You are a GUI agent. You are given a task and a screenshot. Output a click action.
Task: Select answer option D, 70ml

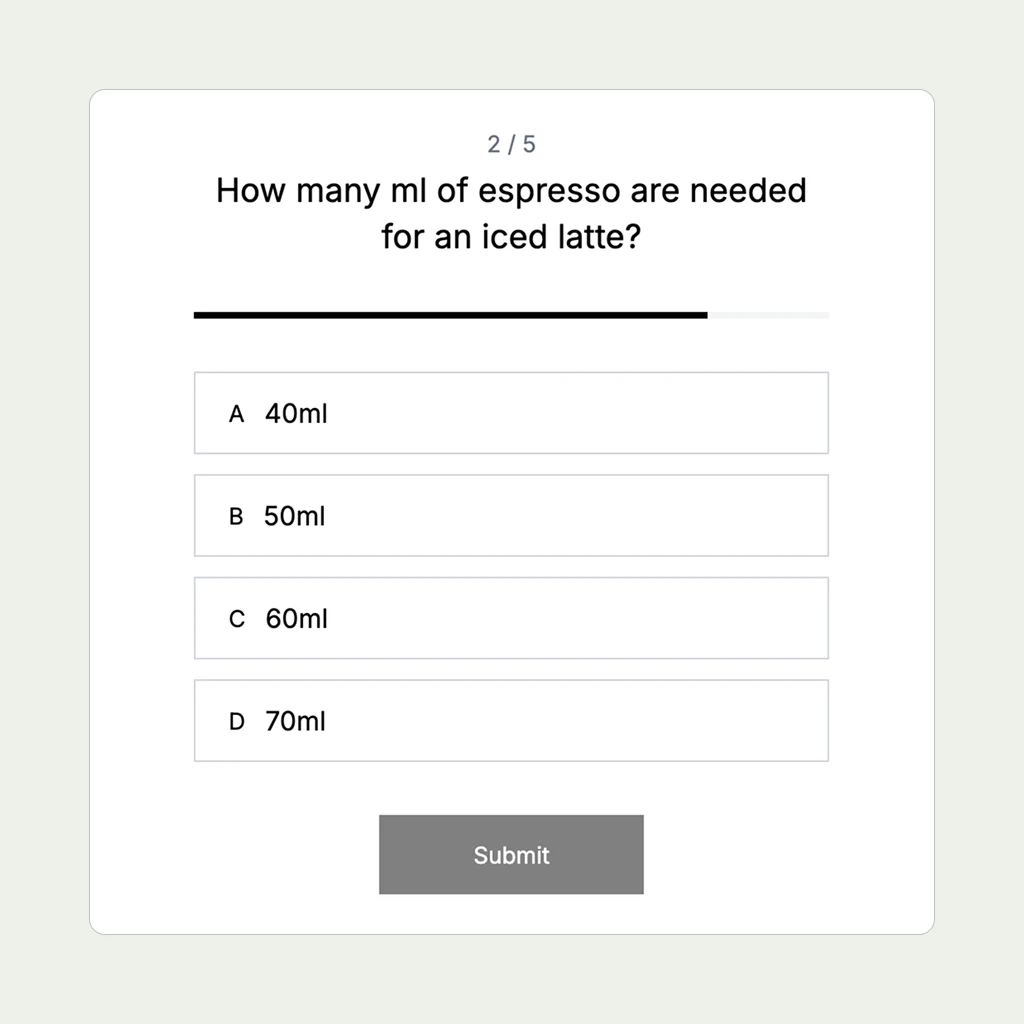click(511, 720)
